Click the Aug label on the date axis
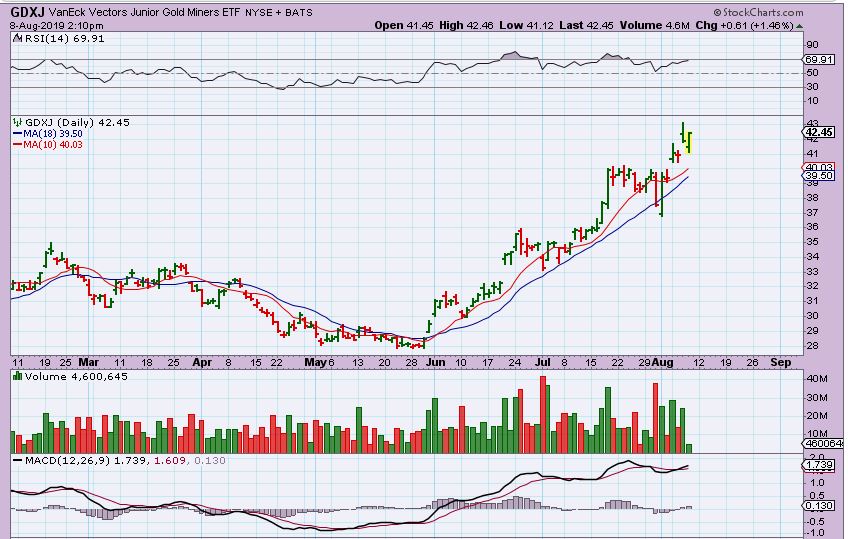This screenshot has height=539, width=848. 662,362
